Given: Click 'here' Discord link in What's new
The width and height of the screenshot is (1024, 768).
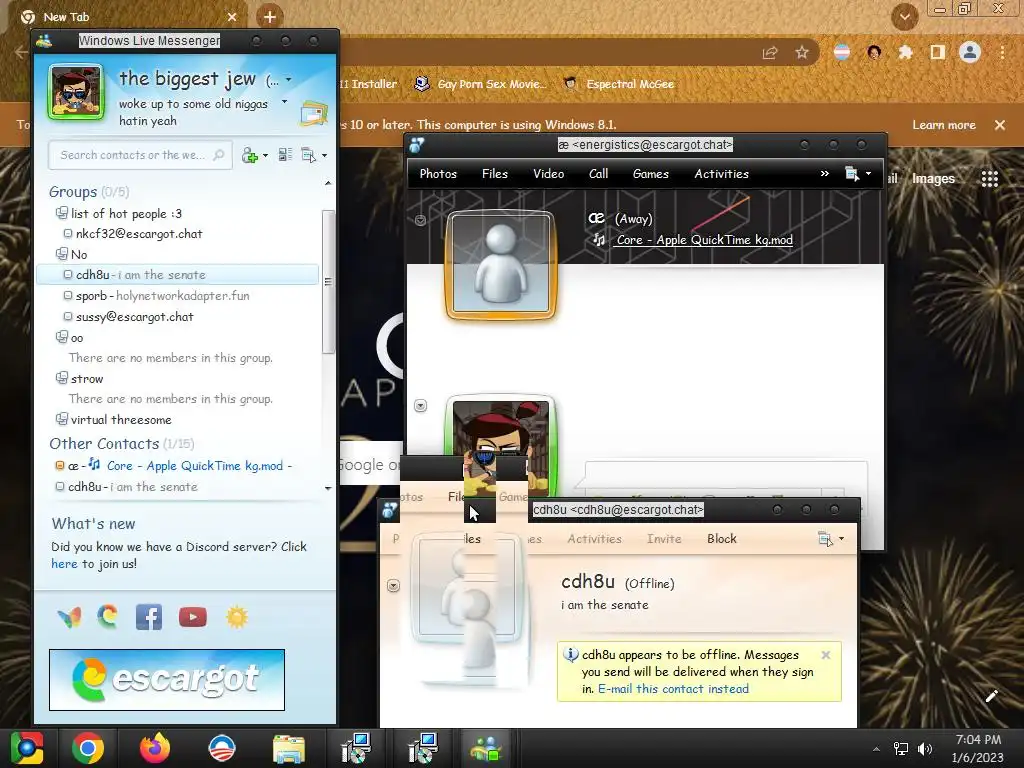Looking at the screenshot, I should 64,564.
